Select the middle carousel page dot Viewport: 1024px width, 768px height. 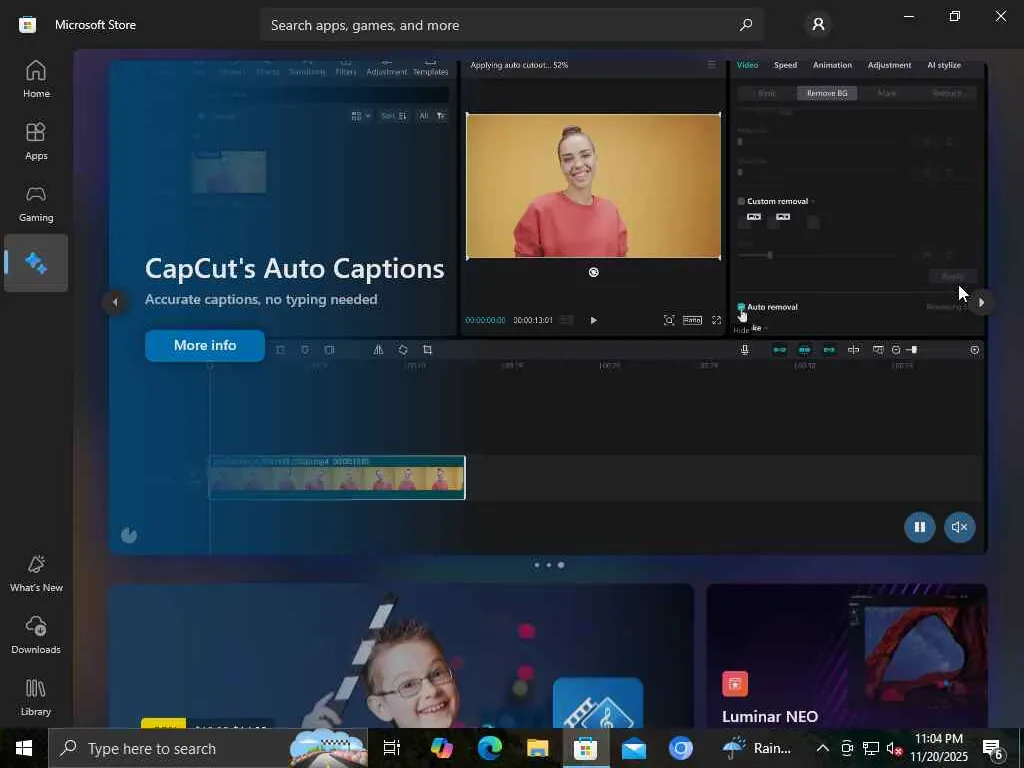click(x=549, y=565)
